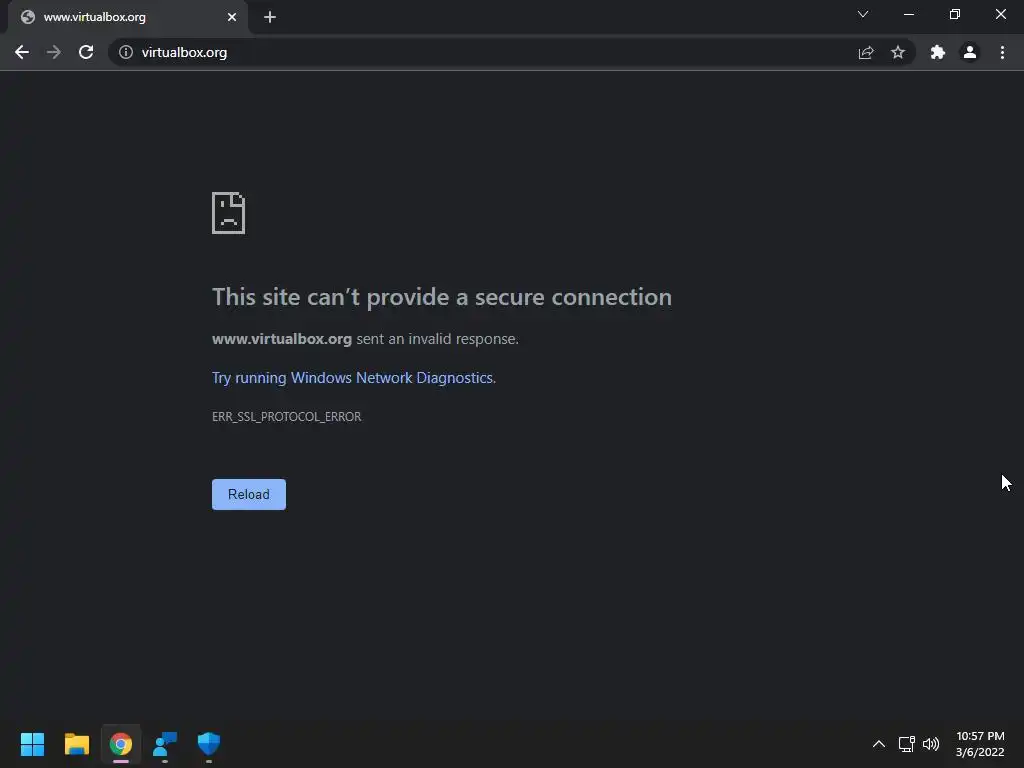Open the Chrome three-dot menu
This screenshot has height=768, width=1024.
pyautogui.click(x=1002, y=52)
